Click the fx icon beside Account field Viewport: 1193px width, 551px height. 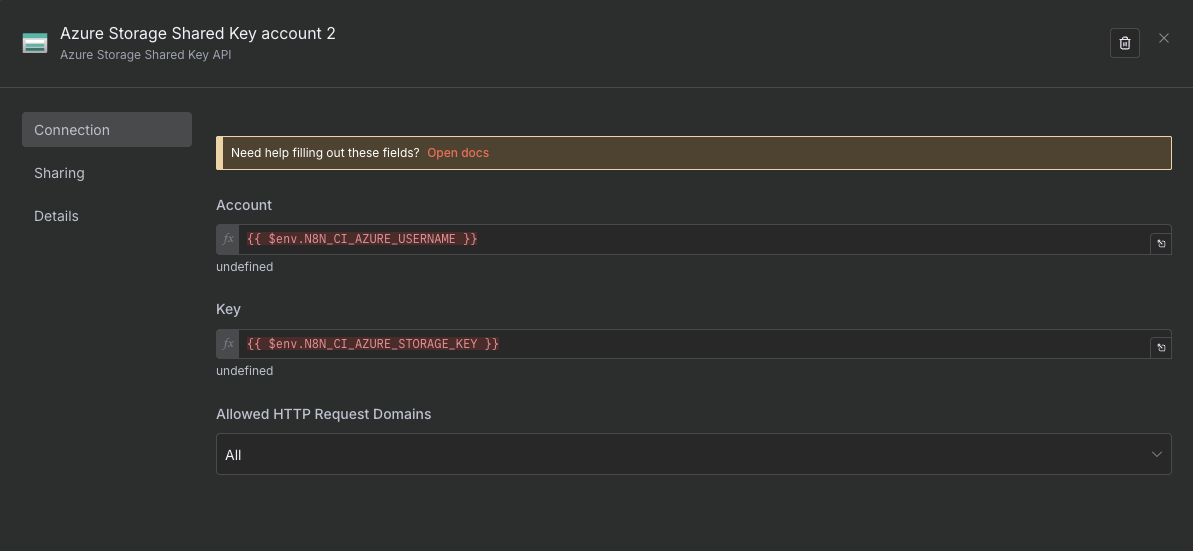[x=228, y=240]
